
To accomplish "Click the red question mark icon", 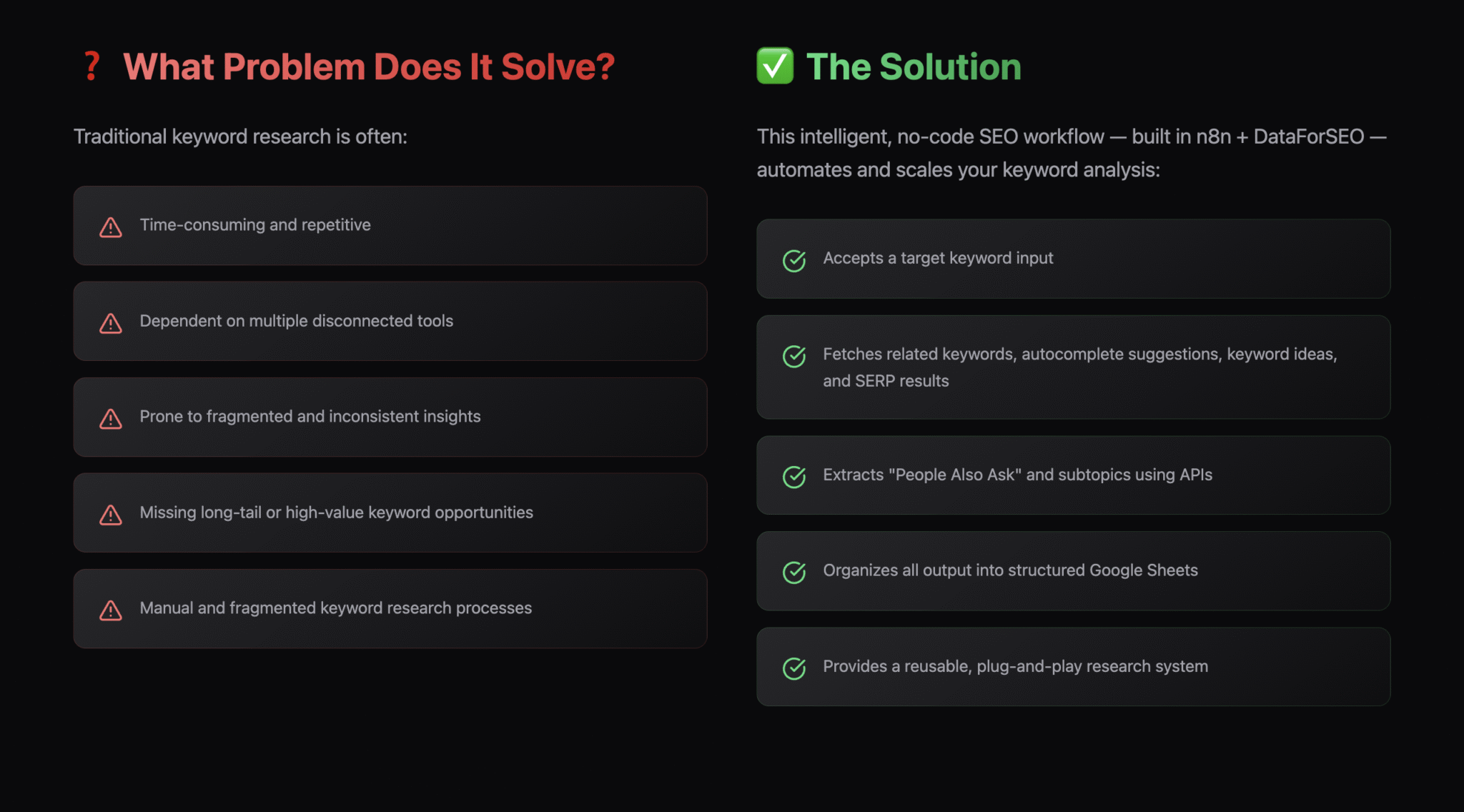I will click(91, 66).
